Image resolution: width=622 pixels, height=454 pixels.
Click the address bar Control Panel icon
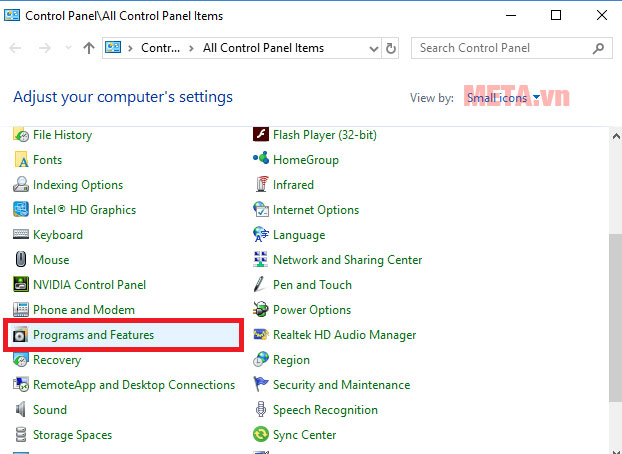pos(113,48)
